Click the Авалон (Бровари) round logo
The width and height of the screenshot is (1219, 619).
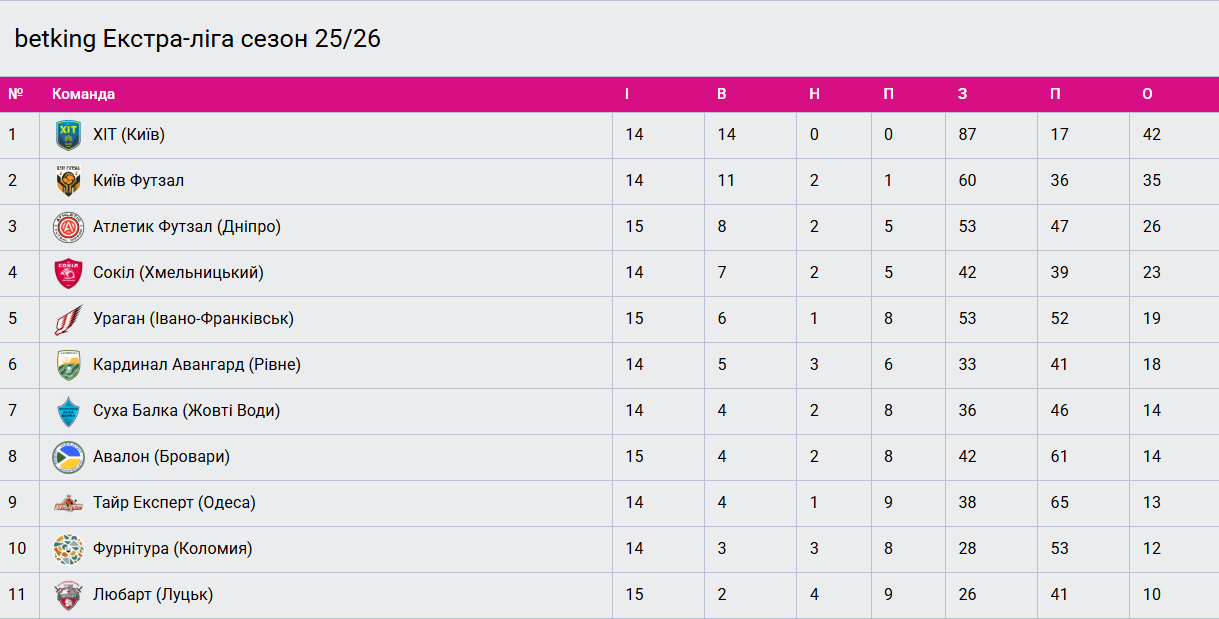(x=68, y=457)
